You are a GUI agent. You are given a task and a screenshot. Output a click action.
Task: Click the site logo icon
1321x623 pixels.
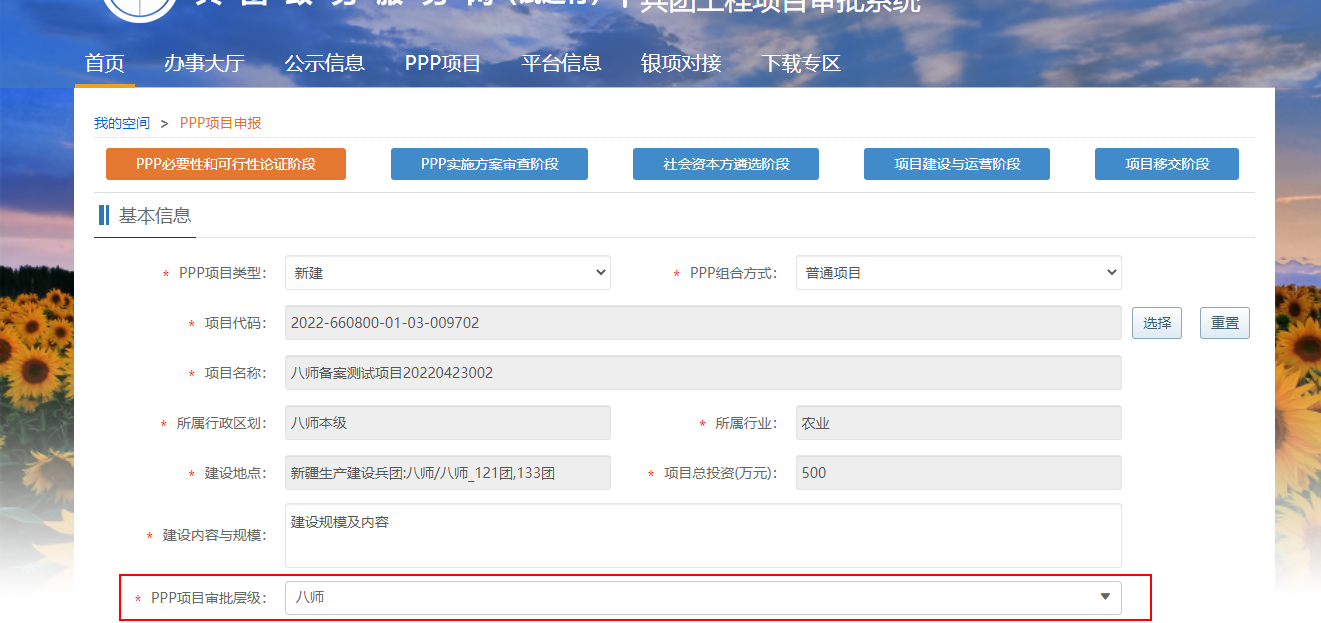click(x=139, y=8)
